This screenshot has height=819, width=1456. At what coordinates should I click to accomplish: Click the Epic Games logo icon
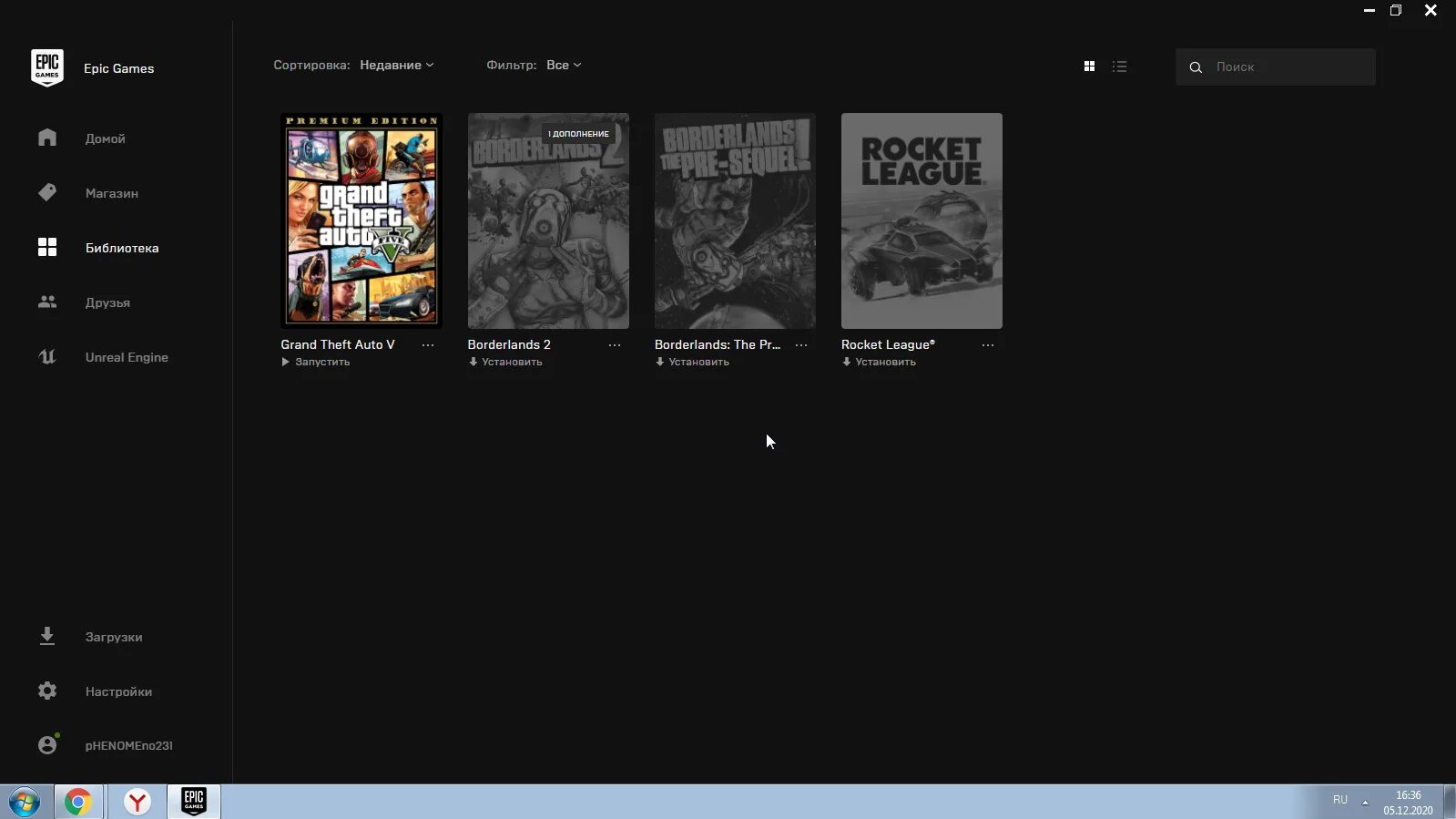[x=47, y=67]
